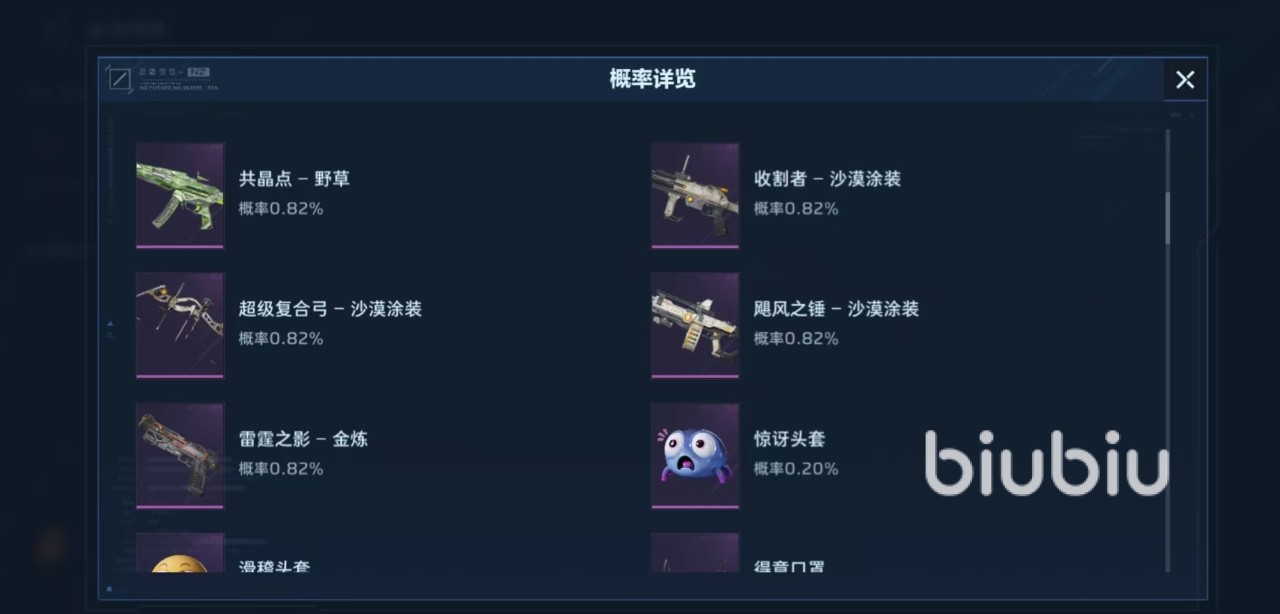1280x614 pixels.
Task: Click the 概率详览 title text
Action: tap(652, 79)
